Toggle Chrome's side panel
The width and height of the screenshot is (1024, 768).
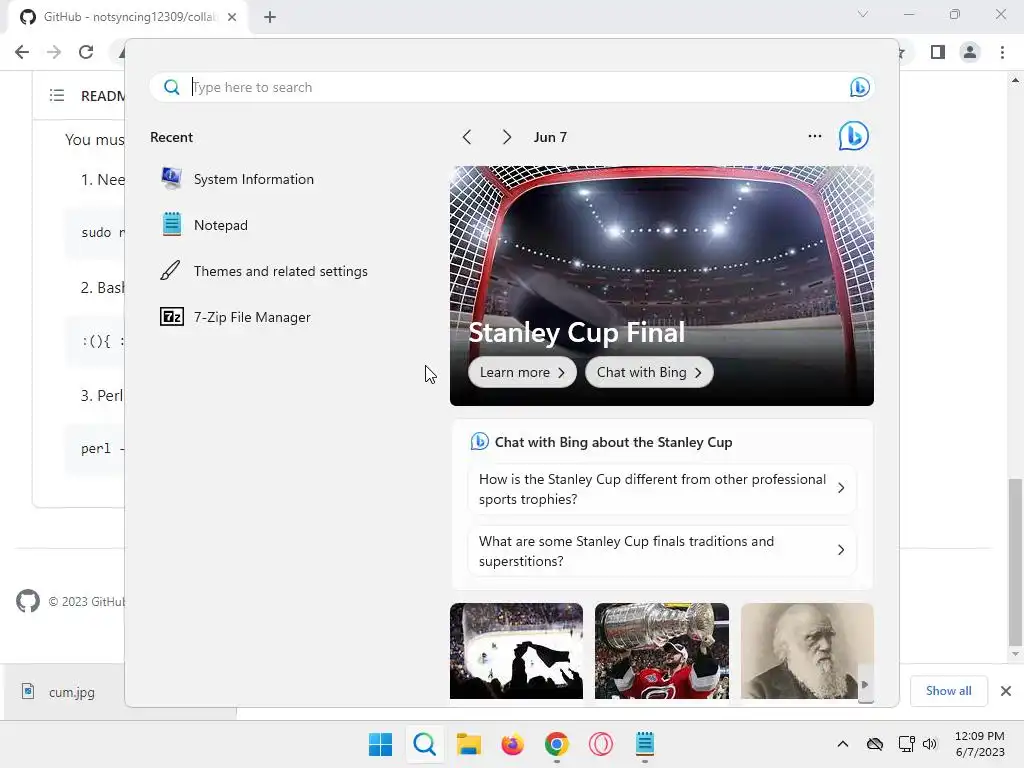click(938, 52)
